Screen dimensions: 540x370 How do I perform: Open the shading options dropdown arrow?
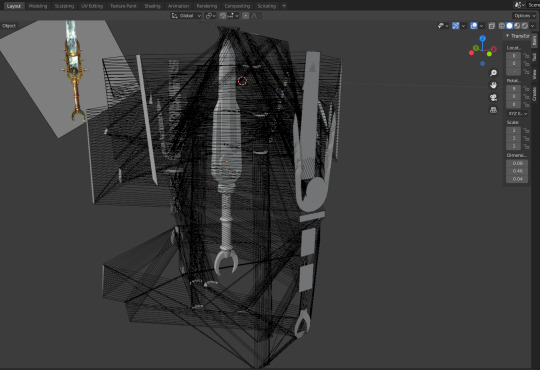click(x=533, y=26)
